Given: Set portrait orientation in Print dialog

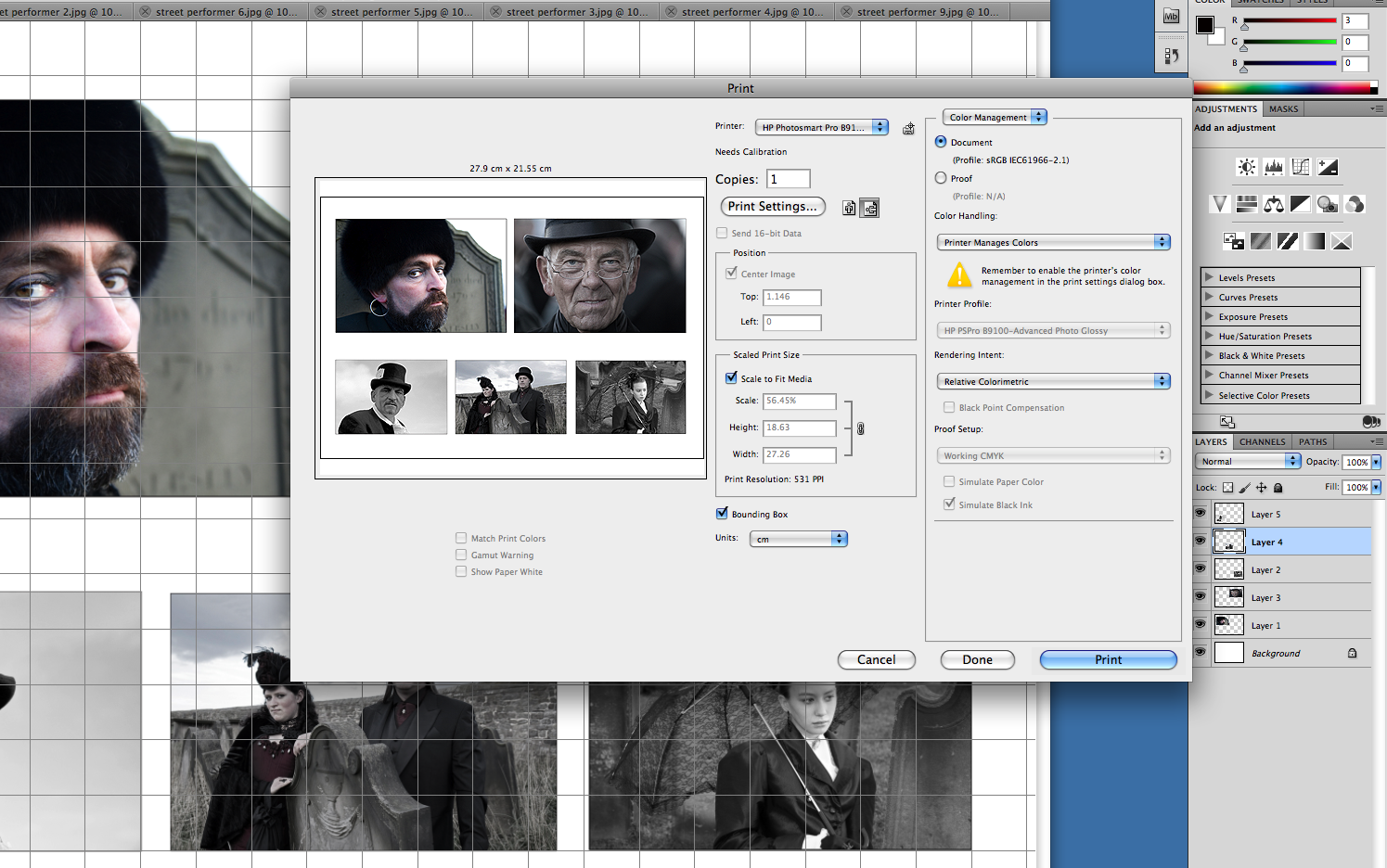Looking at the screenshot, I should pos(849,208).
